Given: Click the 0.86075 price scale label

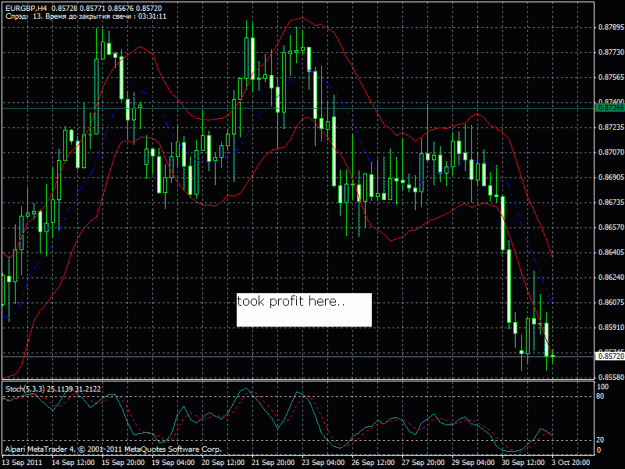Looking at the screenshot, I should click(611, 302).
